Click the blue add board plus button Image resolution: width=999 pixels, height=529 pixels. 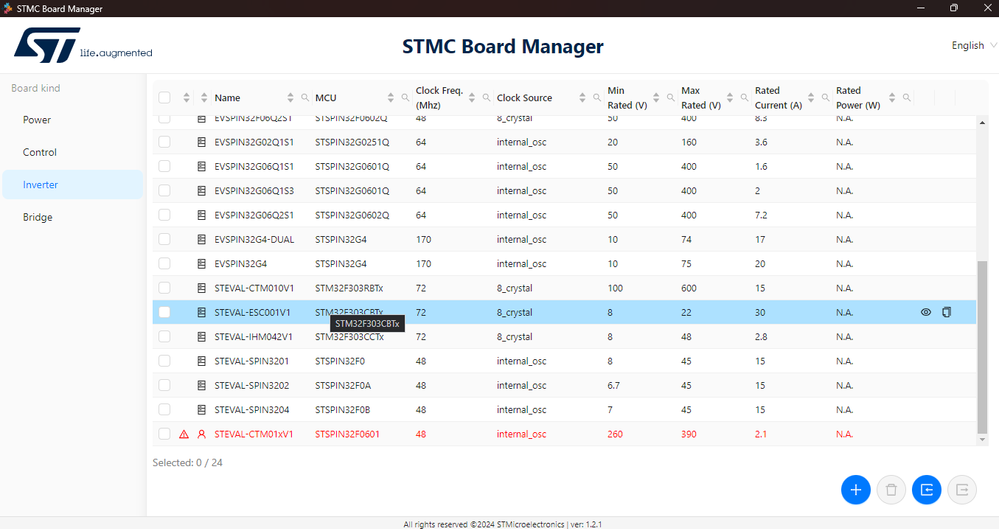[x=856, y=489]
